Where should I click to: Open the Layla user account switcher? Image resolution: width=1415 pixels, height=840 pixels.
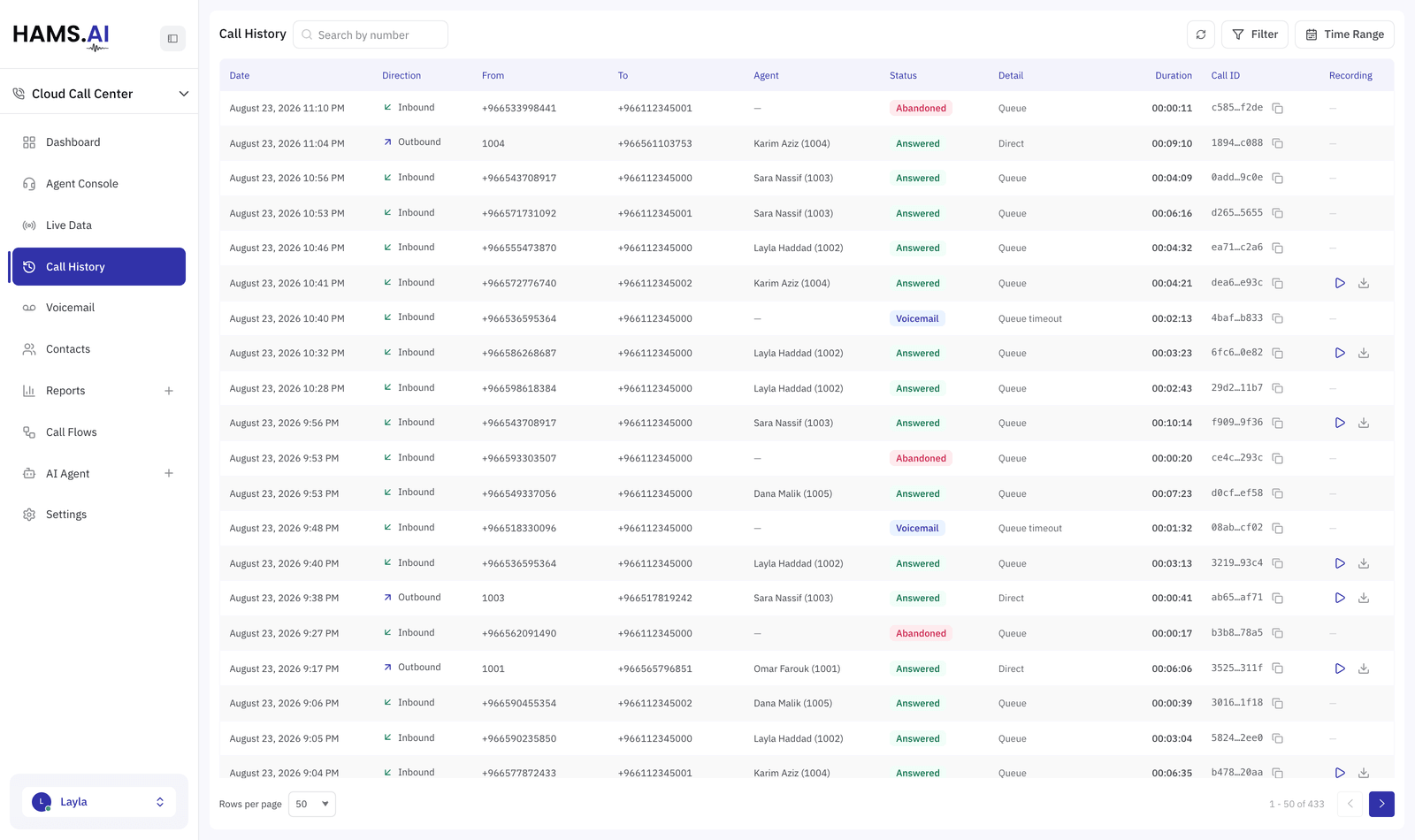click(99, 802)
